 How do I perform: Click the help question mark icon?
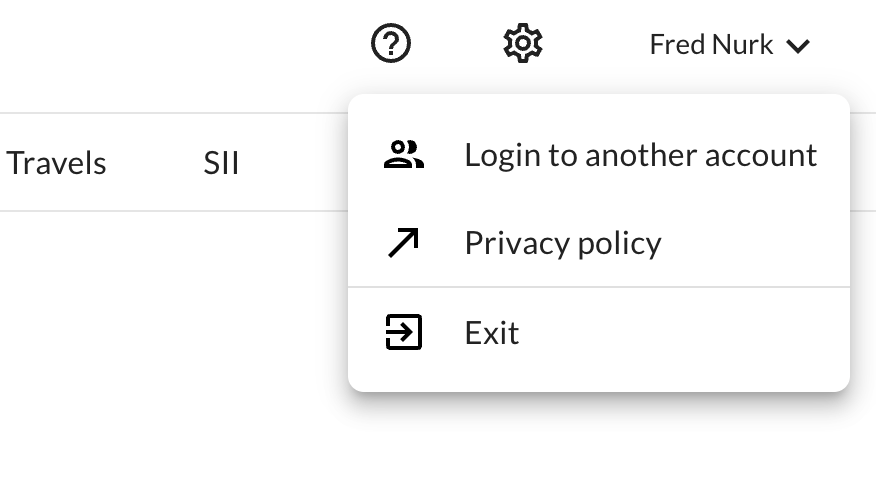[x=391, y=44]
